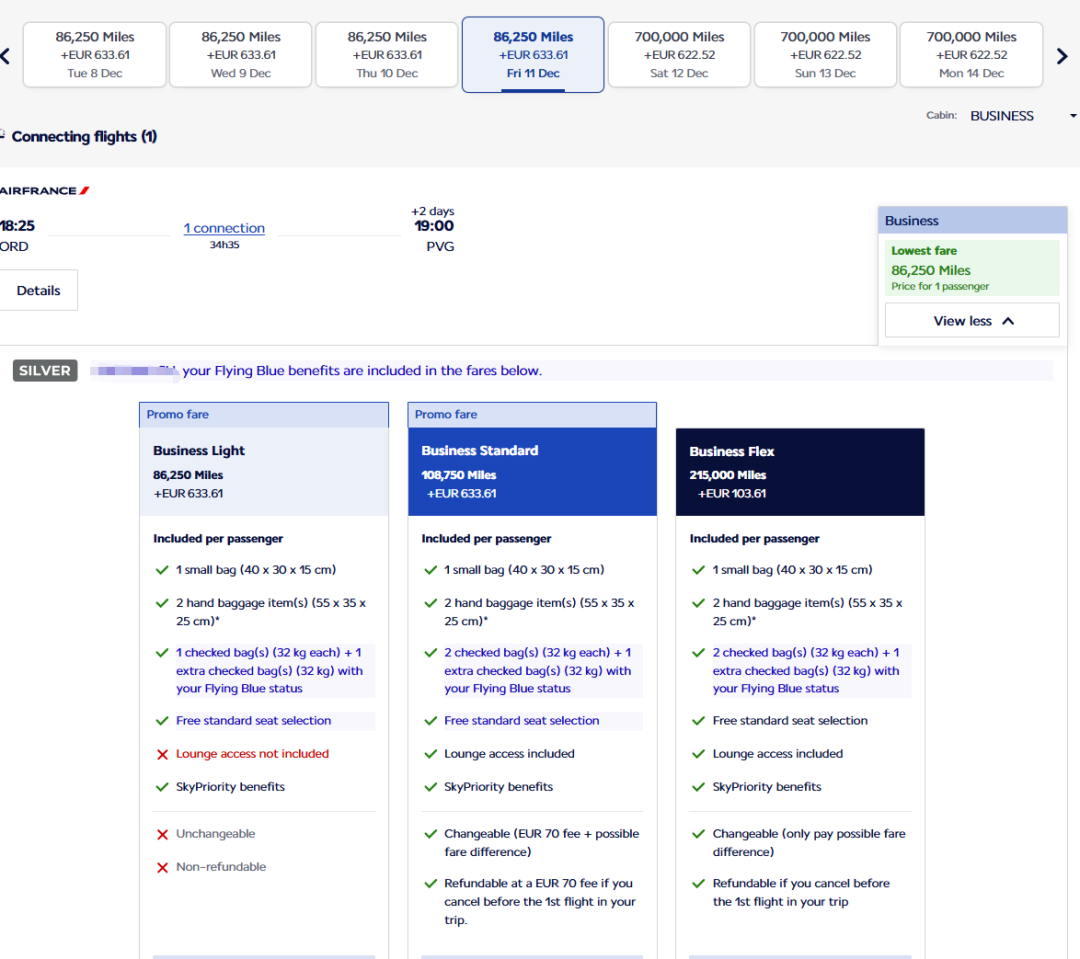Choose the Thu 10 Dec date tab
Screen dimensions: 1080x959
coord(387,54)
